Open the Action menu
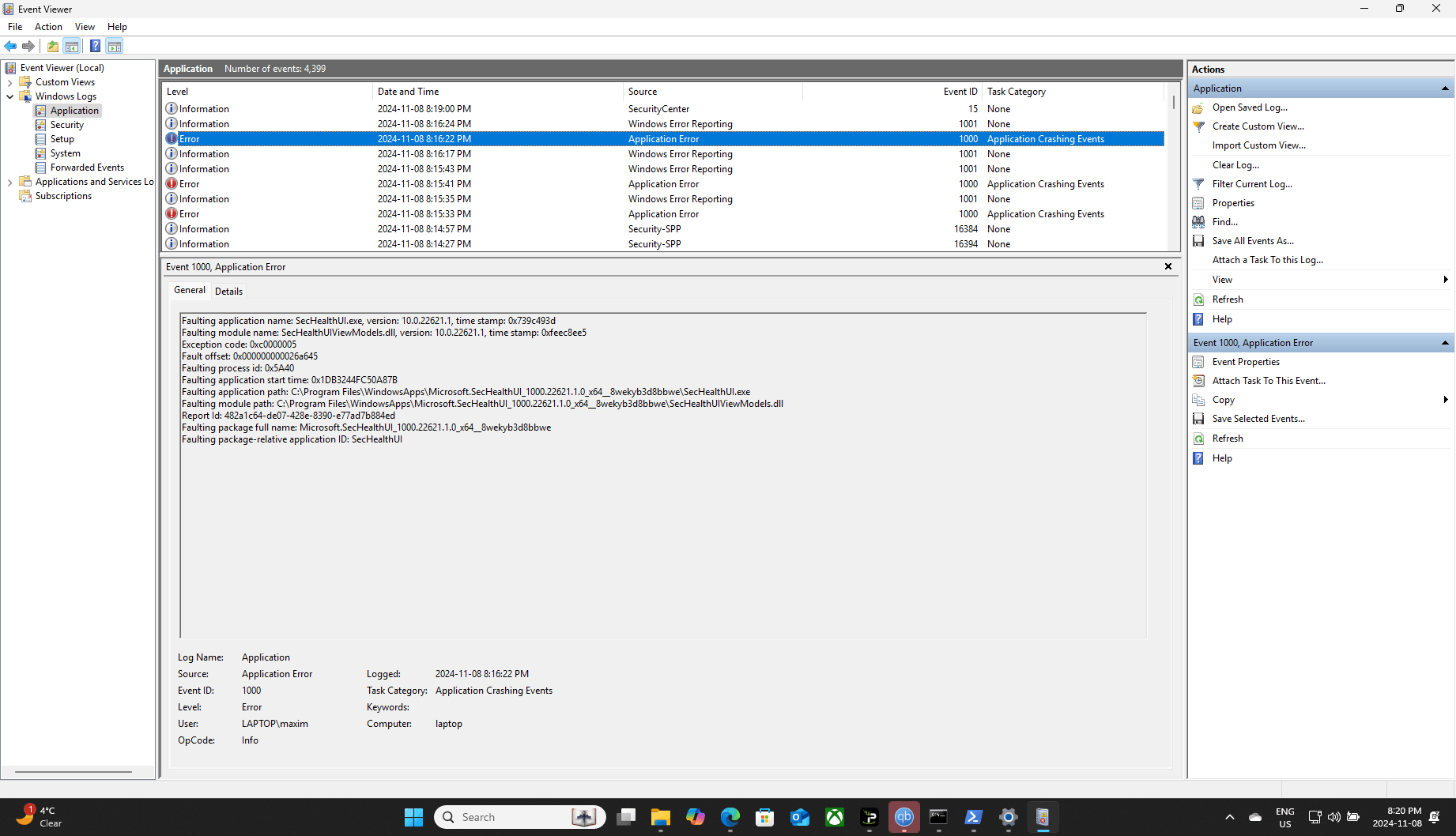Image resolution: width=1456 pixels, height=836 pixels. (48, 27)
